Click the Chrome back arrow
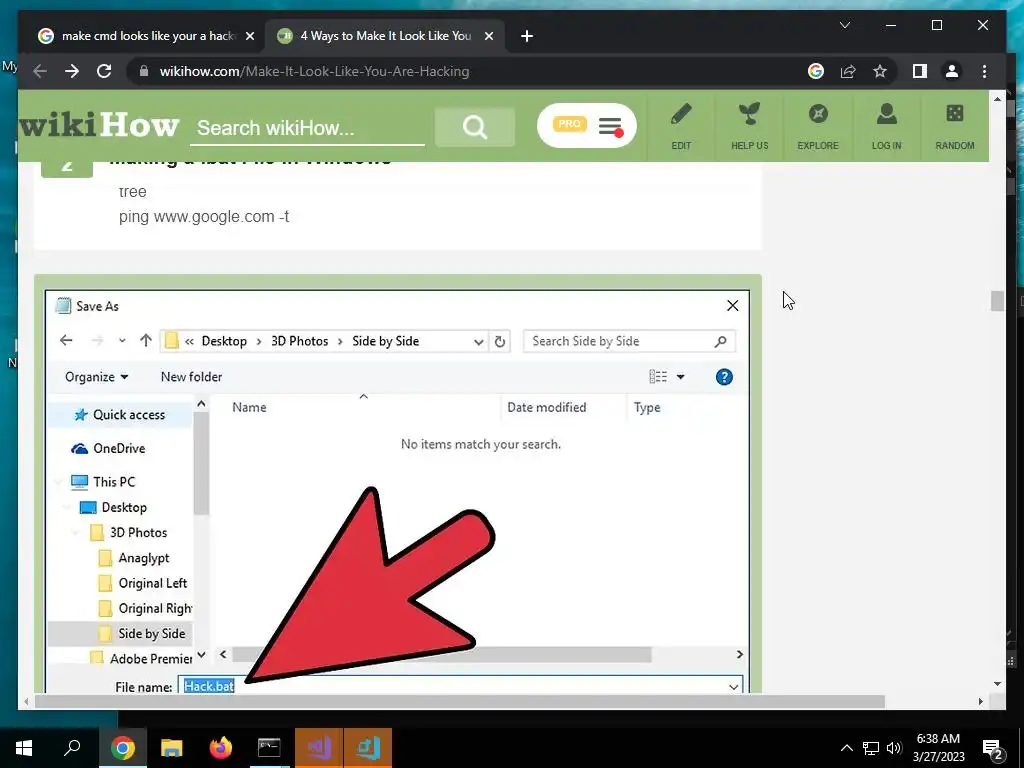Screen dimensions: 1024x768 point(40,71)
